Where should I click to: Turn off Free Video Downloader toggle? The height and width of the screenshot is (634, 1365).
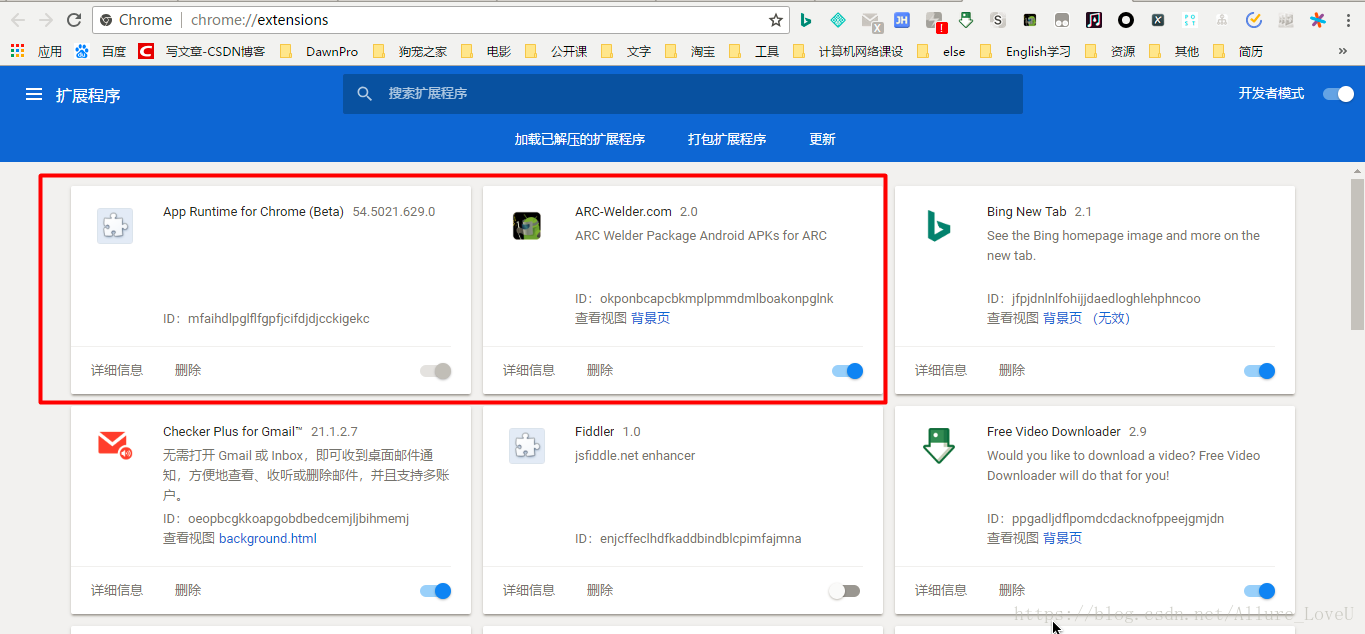coord(1259,591)
